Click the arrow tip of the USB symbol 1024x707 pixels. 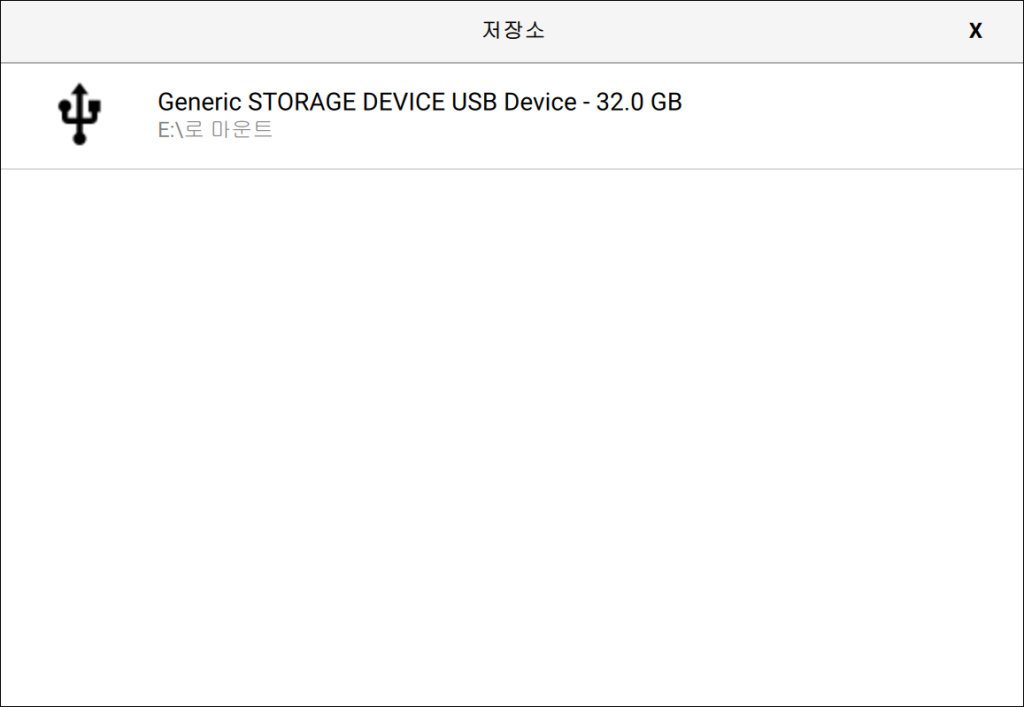point(80,89)
